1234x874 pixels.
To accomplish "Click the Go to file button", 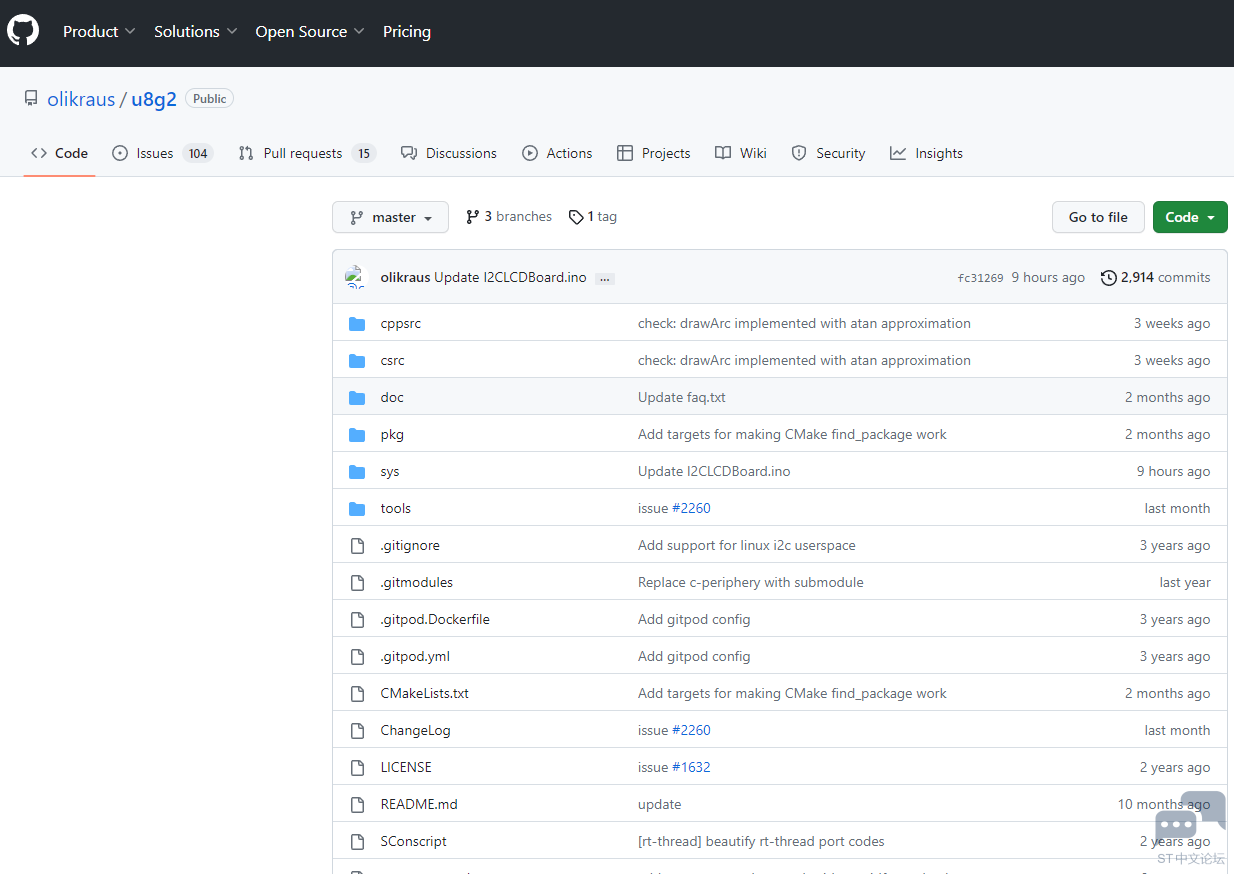I will pyautogui.click(x=1098, y=217).
